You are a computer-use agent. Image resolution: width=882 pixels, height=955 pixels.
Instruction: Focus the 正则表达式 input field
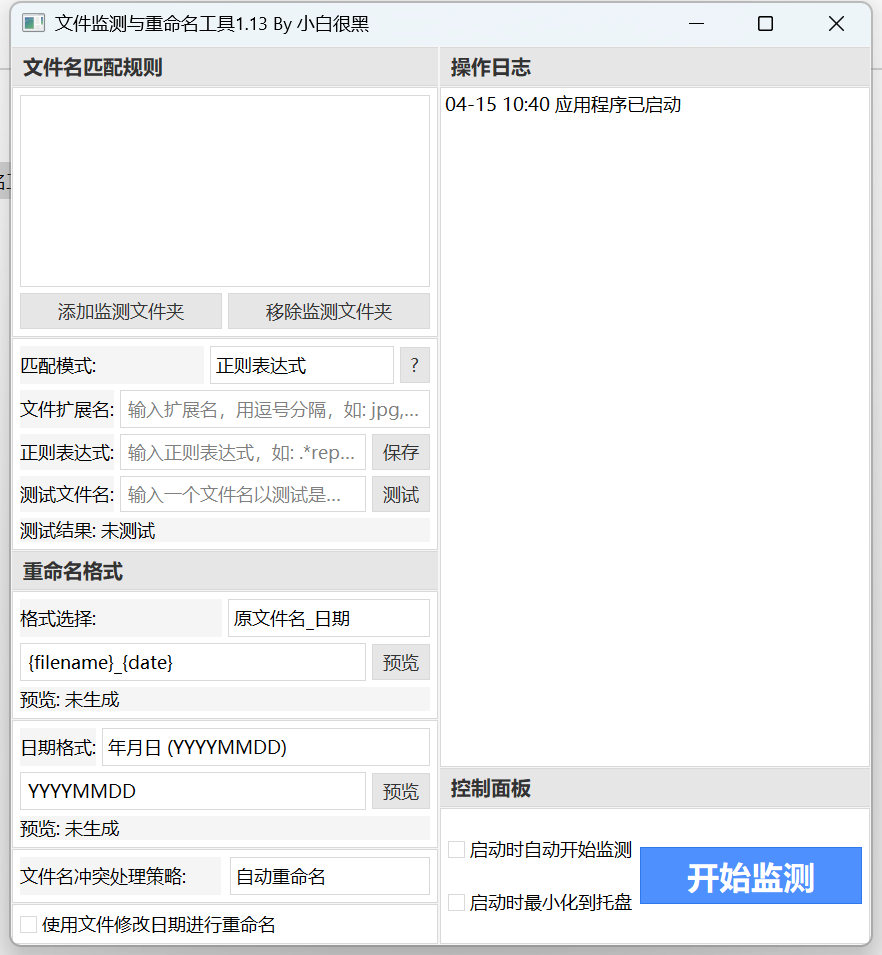pos(243,452)
